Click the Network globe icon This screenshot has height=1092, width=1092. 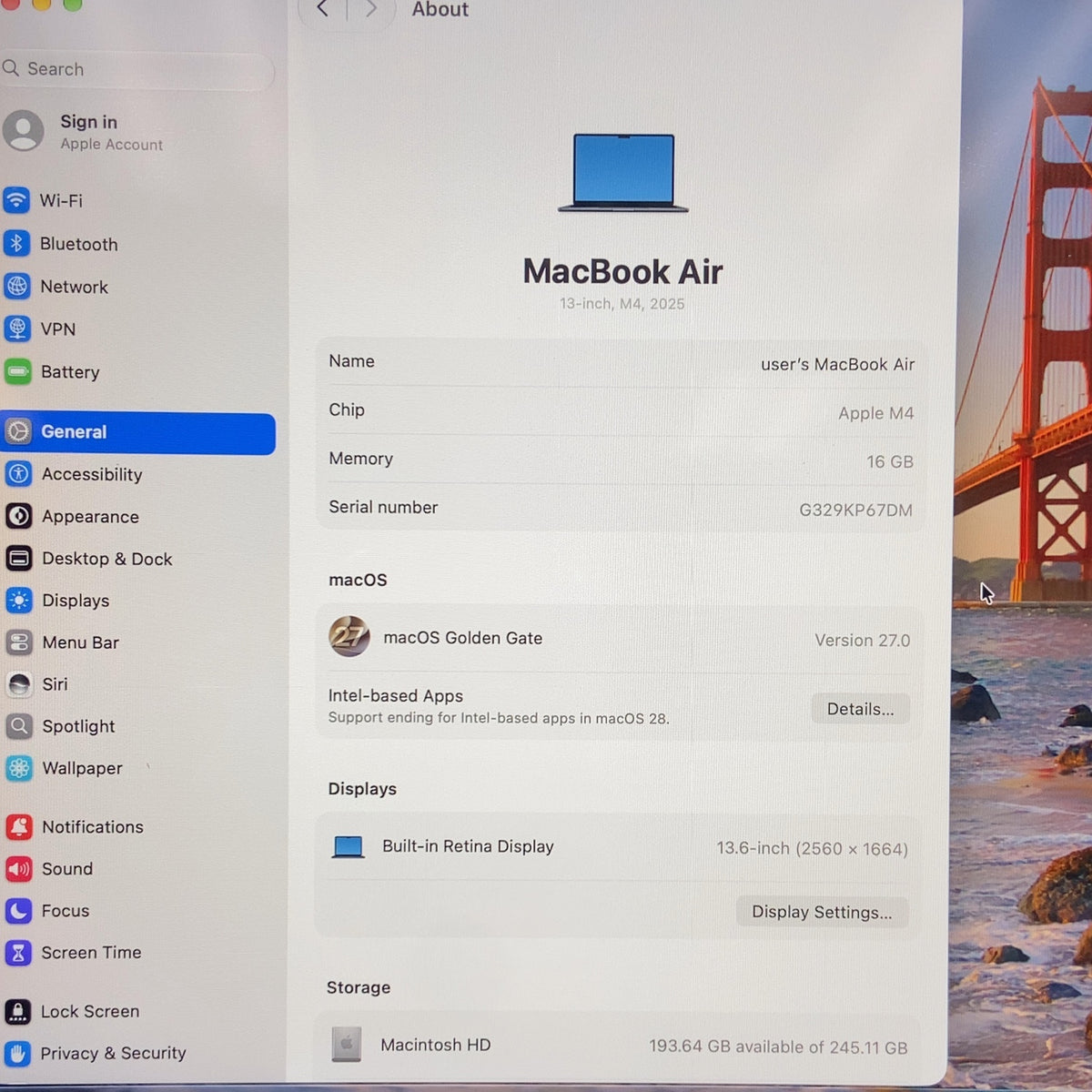[x=17, y=286]
